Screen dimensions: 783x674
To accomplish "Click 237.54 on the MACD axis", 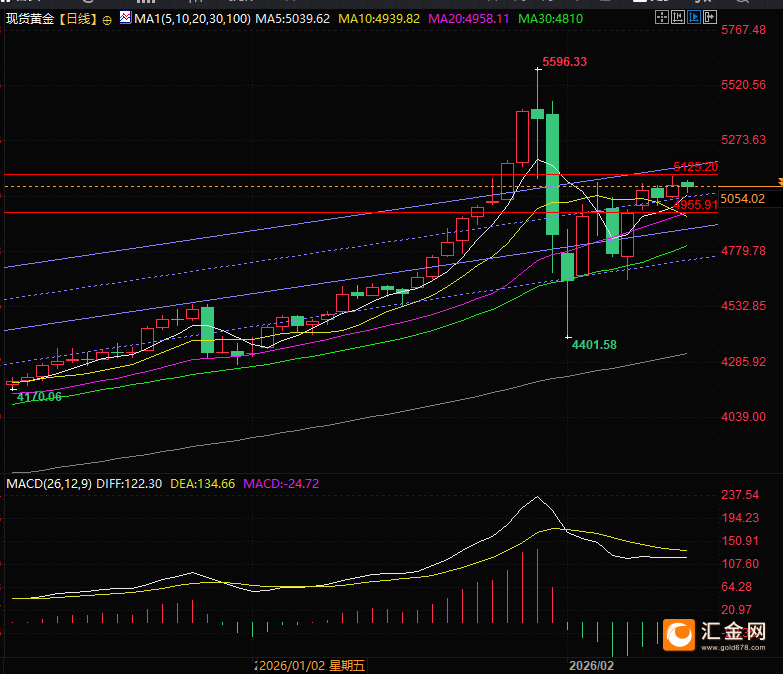I will pyautogui.click(x=740, y=495).
